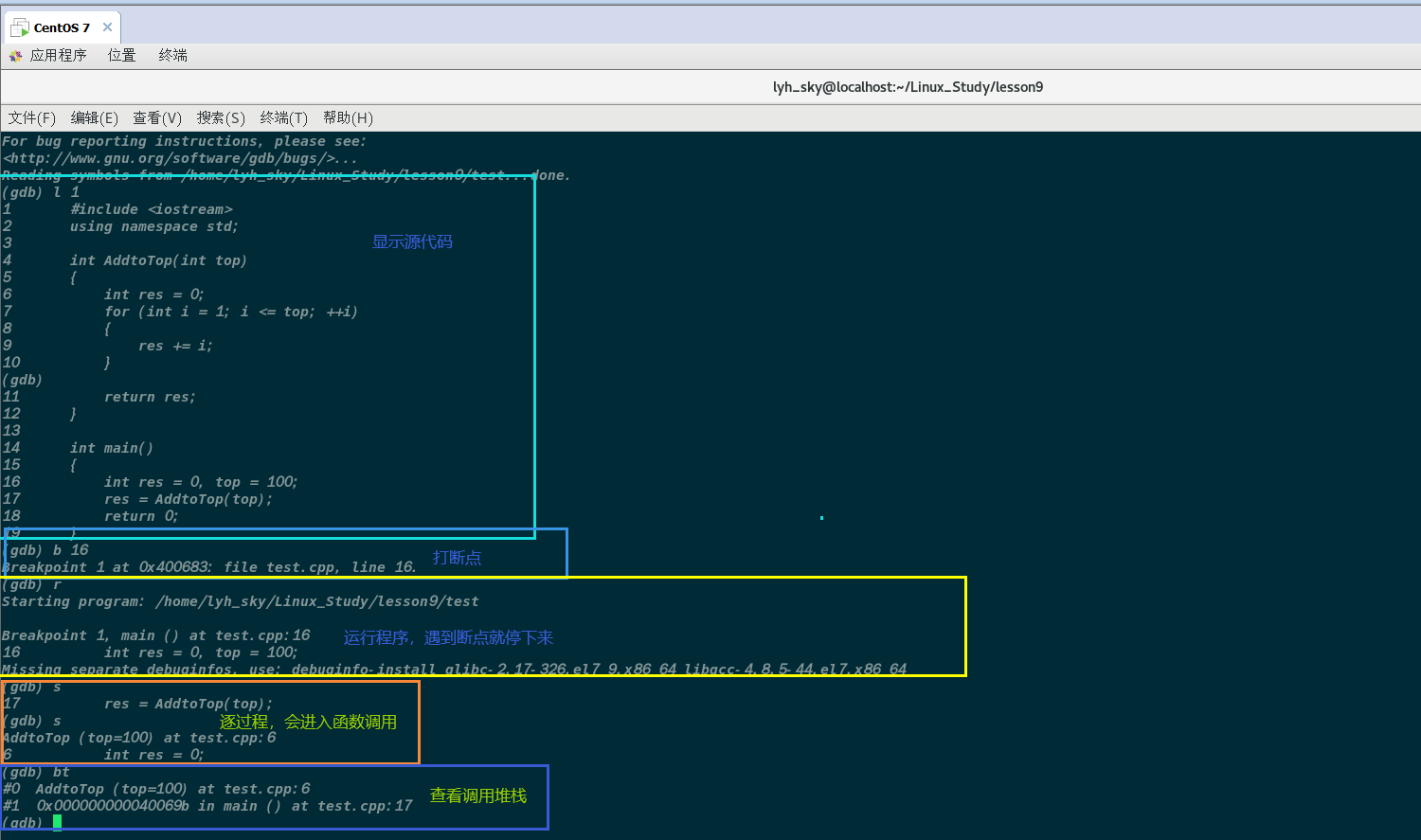Click backtrace frame #1 in main ()
The height and width of the screenshot is (840, 1421).
pos(207,806)
